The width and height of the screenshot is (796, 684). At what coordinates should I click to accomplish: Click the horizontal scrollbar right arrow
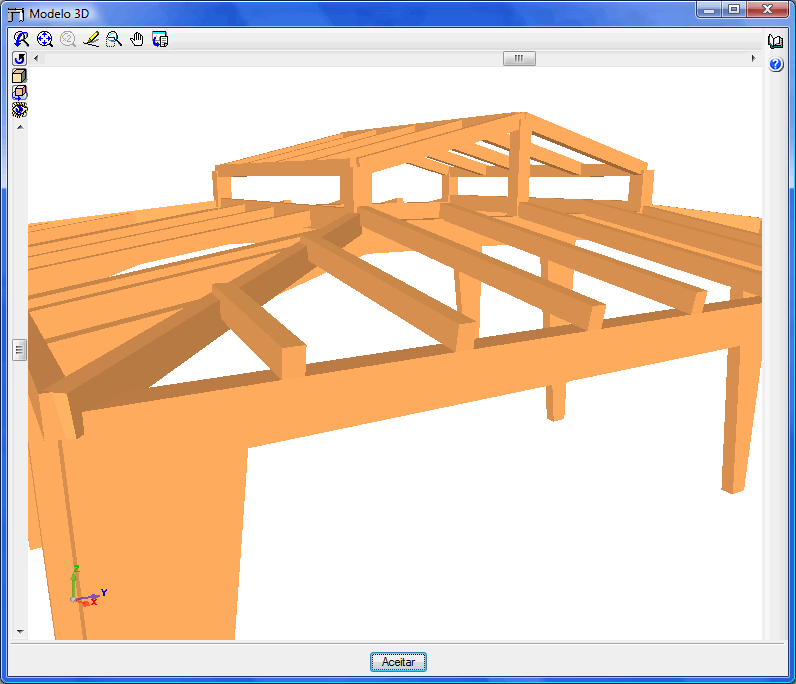(753, 58)
